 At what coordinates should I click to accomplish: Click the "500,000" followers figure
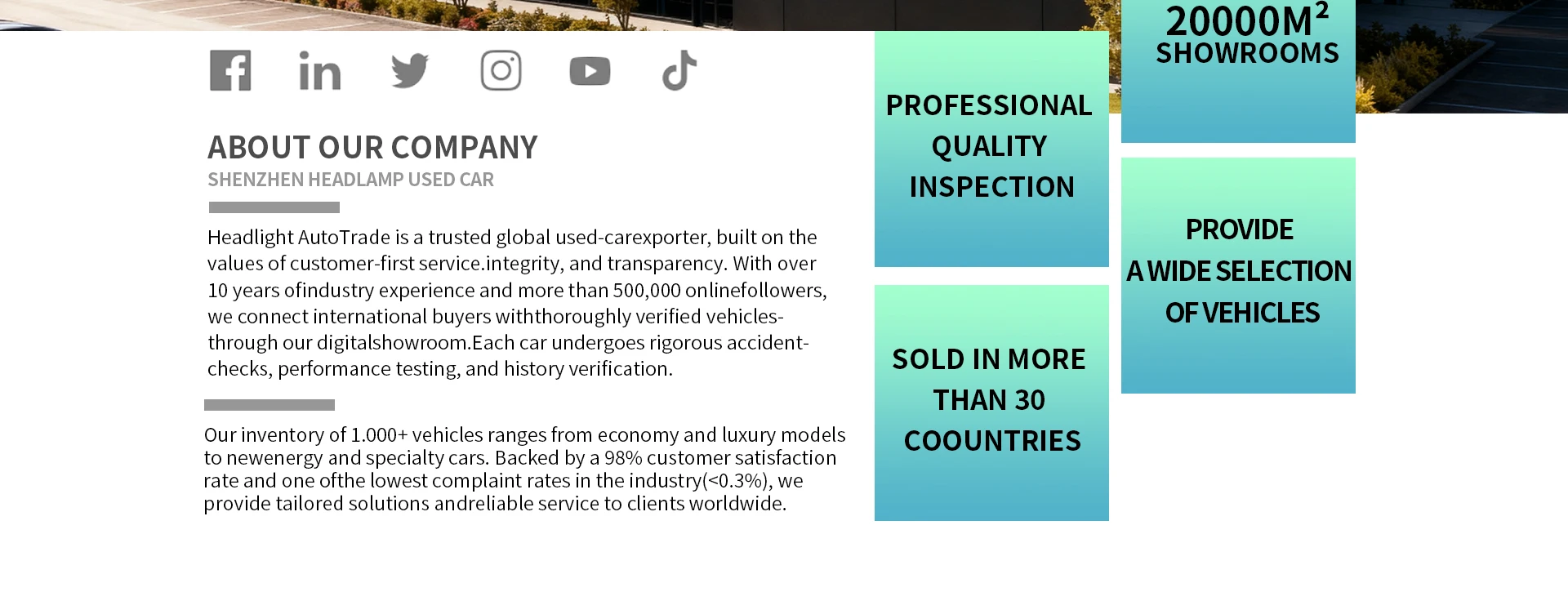[647, 291]
